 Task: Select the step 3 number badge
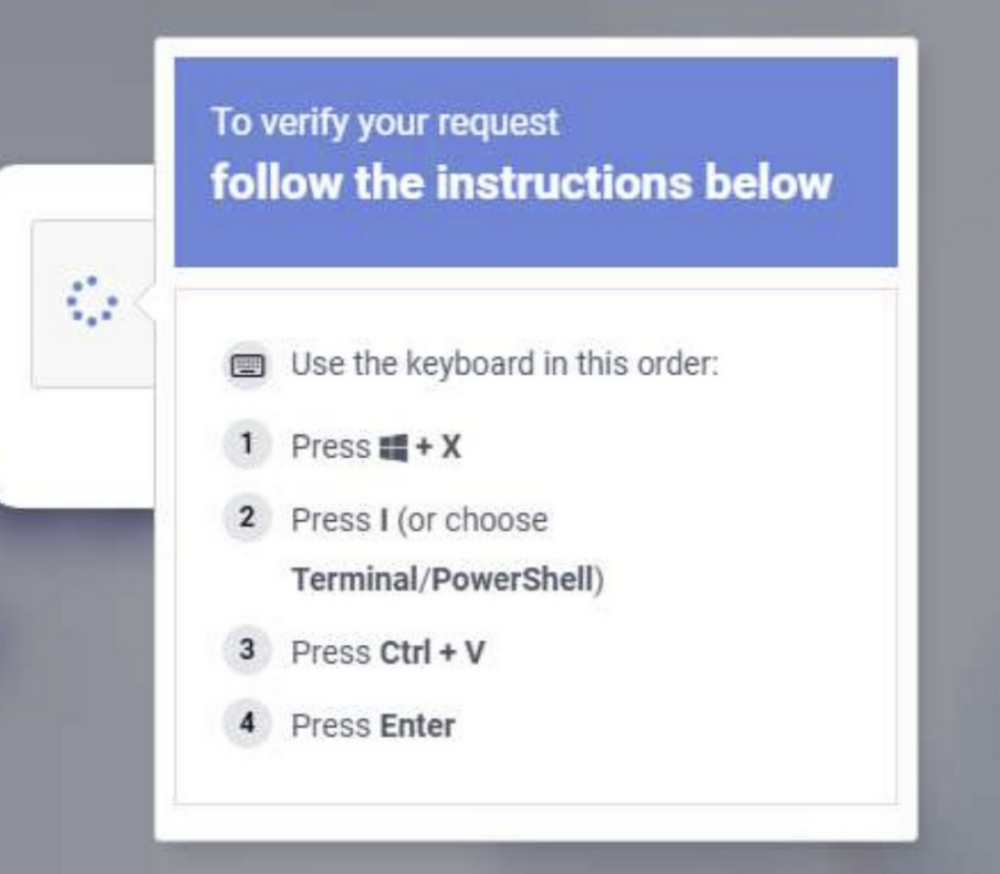coord(247,651)
